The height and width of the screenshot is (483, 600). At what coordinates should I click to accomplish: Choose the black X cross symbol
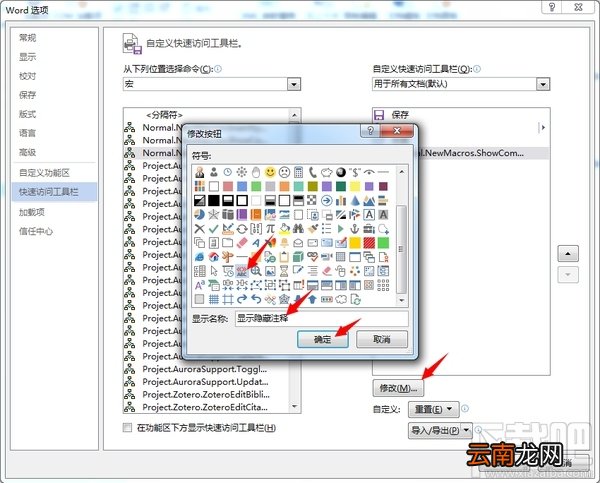point(199,229)
